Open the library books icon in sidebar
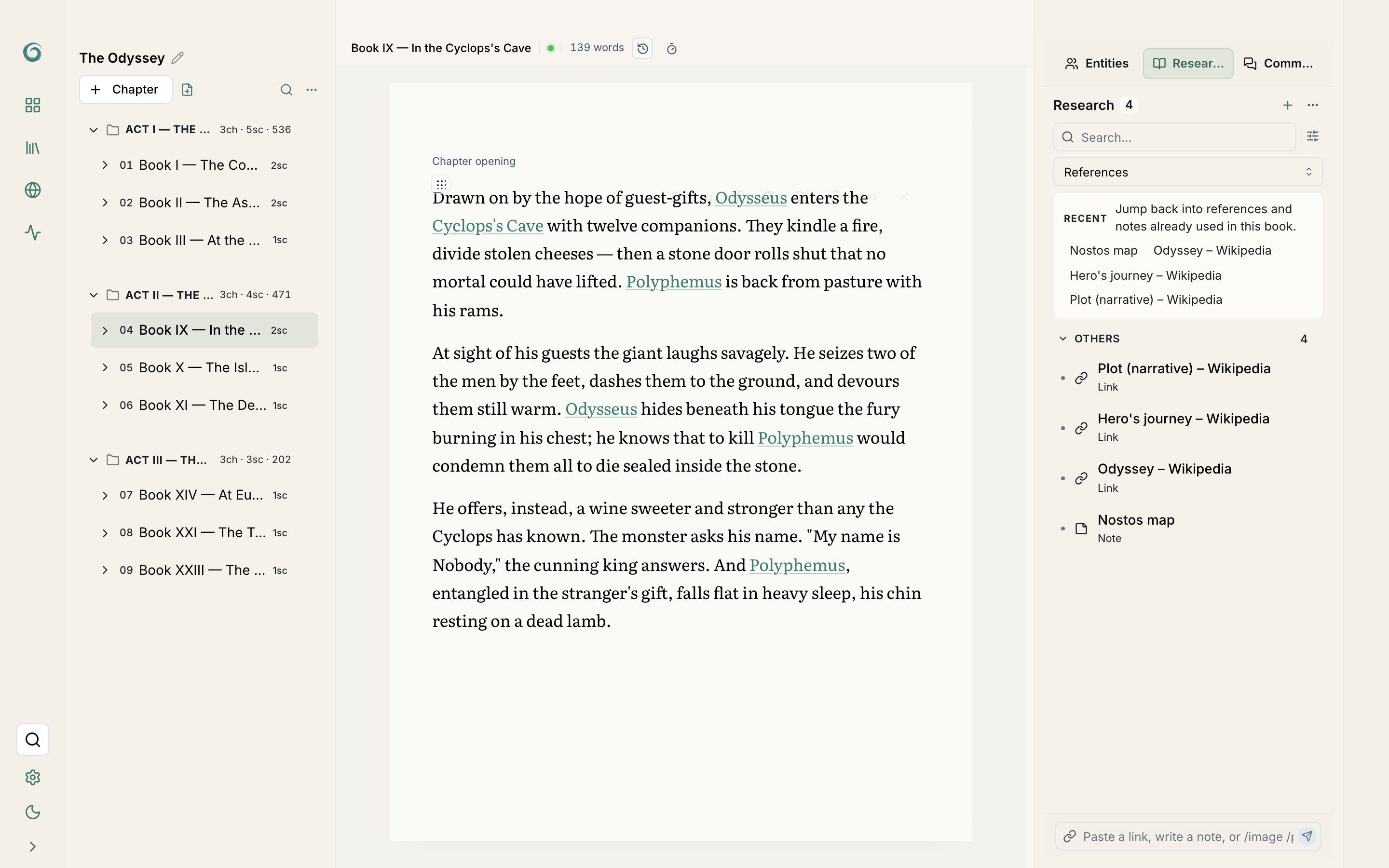The image size is (1389, 868). [33, 148]
